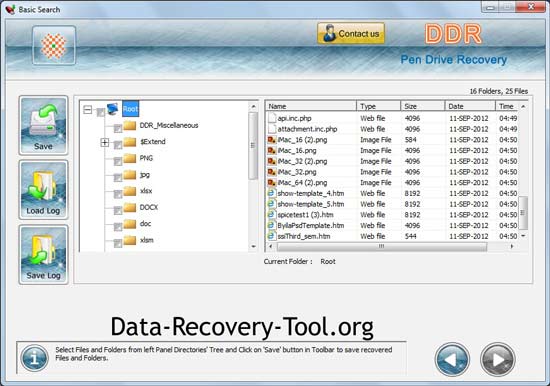Image resolution: width=550 pixels, height=386 pixels.
Task: Click the tree panel down scroll arrow
Action: click(x=253, y=246)
